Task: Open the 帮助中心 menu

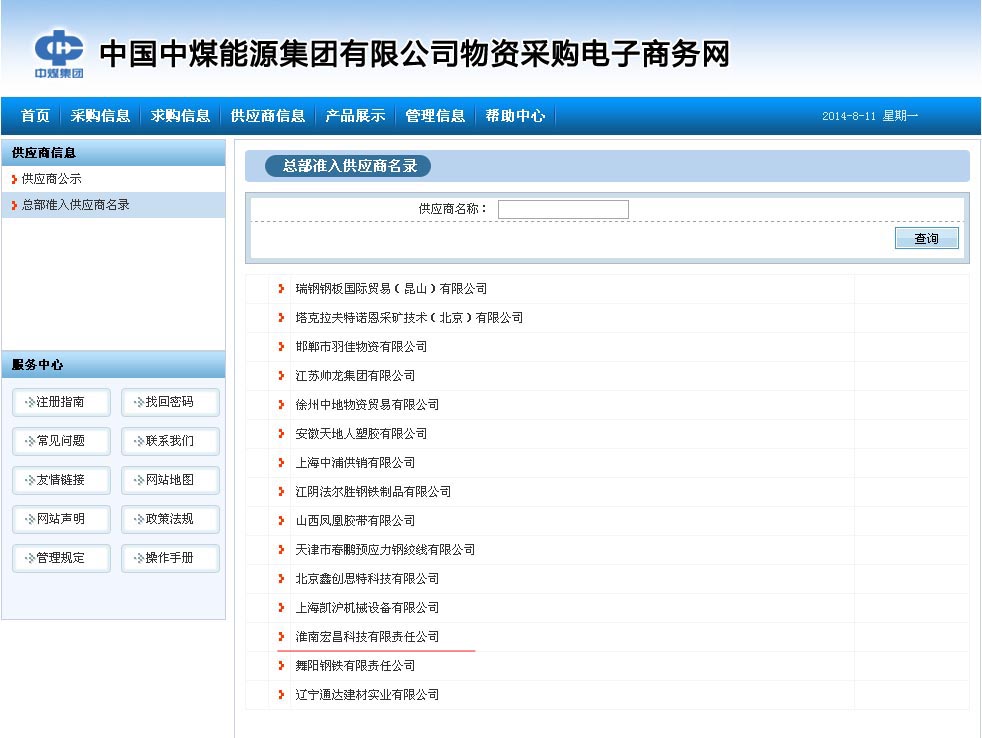Action: tap(515, 116)
